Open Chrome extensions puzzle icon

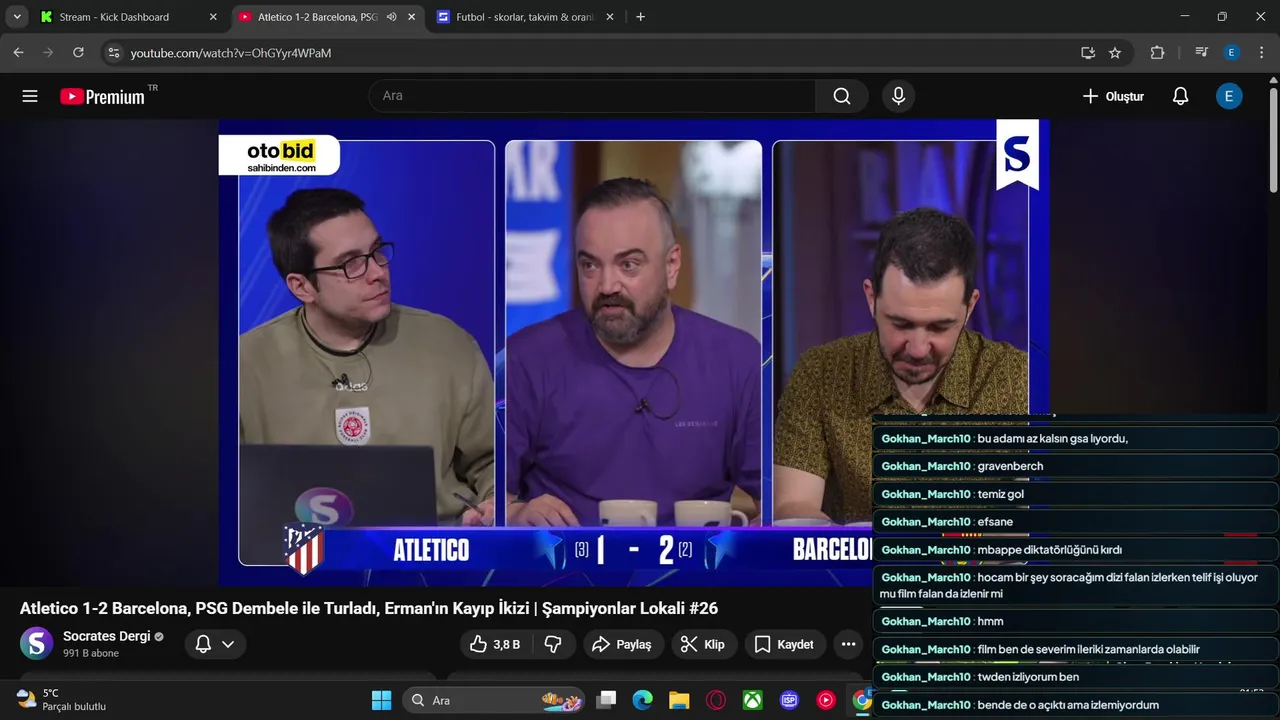[x=1157, y=52]
